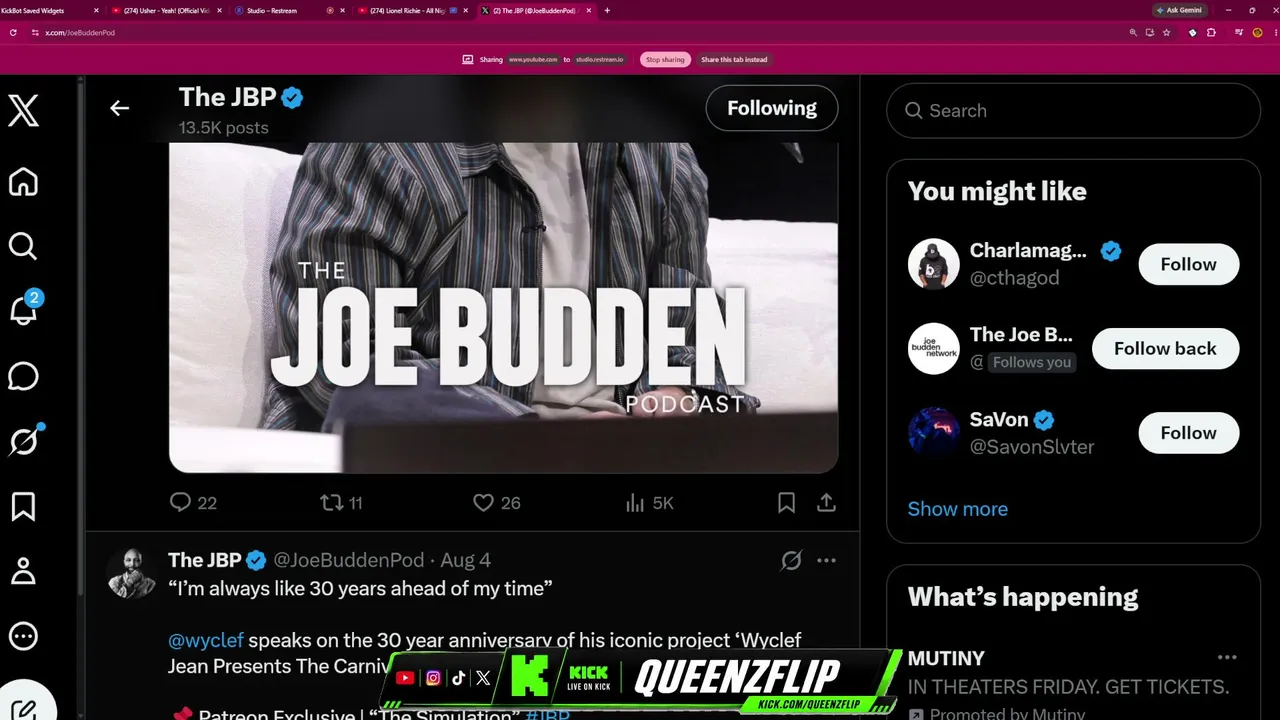Open The JBP avatar on Aug 4 post
Screen dimensions: 1280x720
tap(131, 573)
